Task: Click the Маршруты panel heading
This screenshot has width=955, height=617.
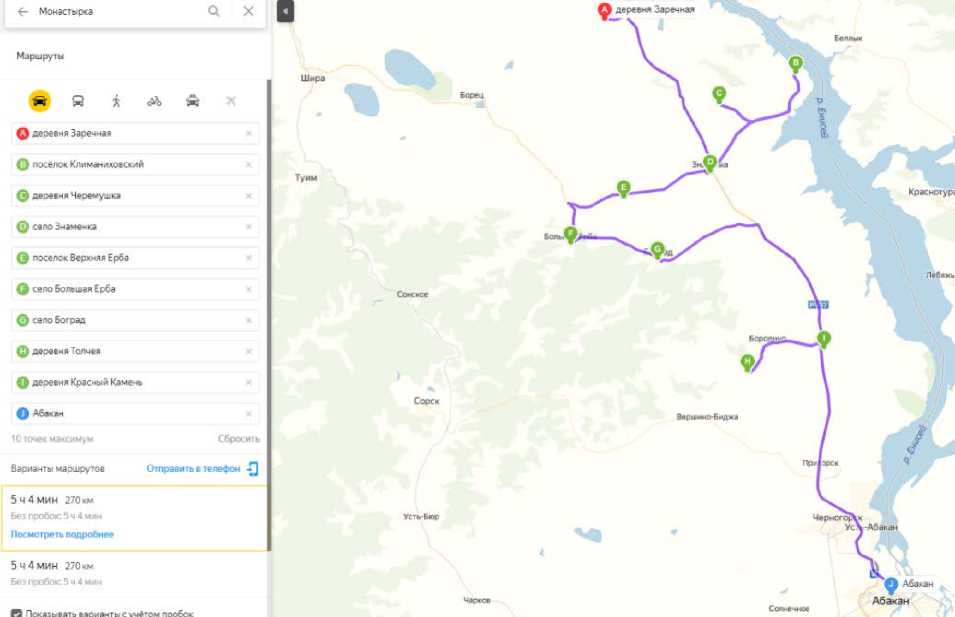Action: click(40, 56)
